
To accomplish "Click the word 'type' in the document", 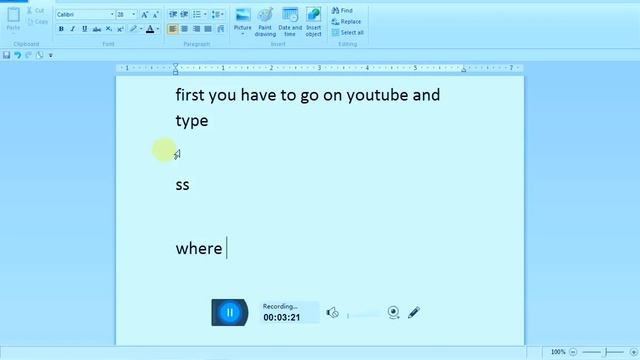I will point(192,121).
